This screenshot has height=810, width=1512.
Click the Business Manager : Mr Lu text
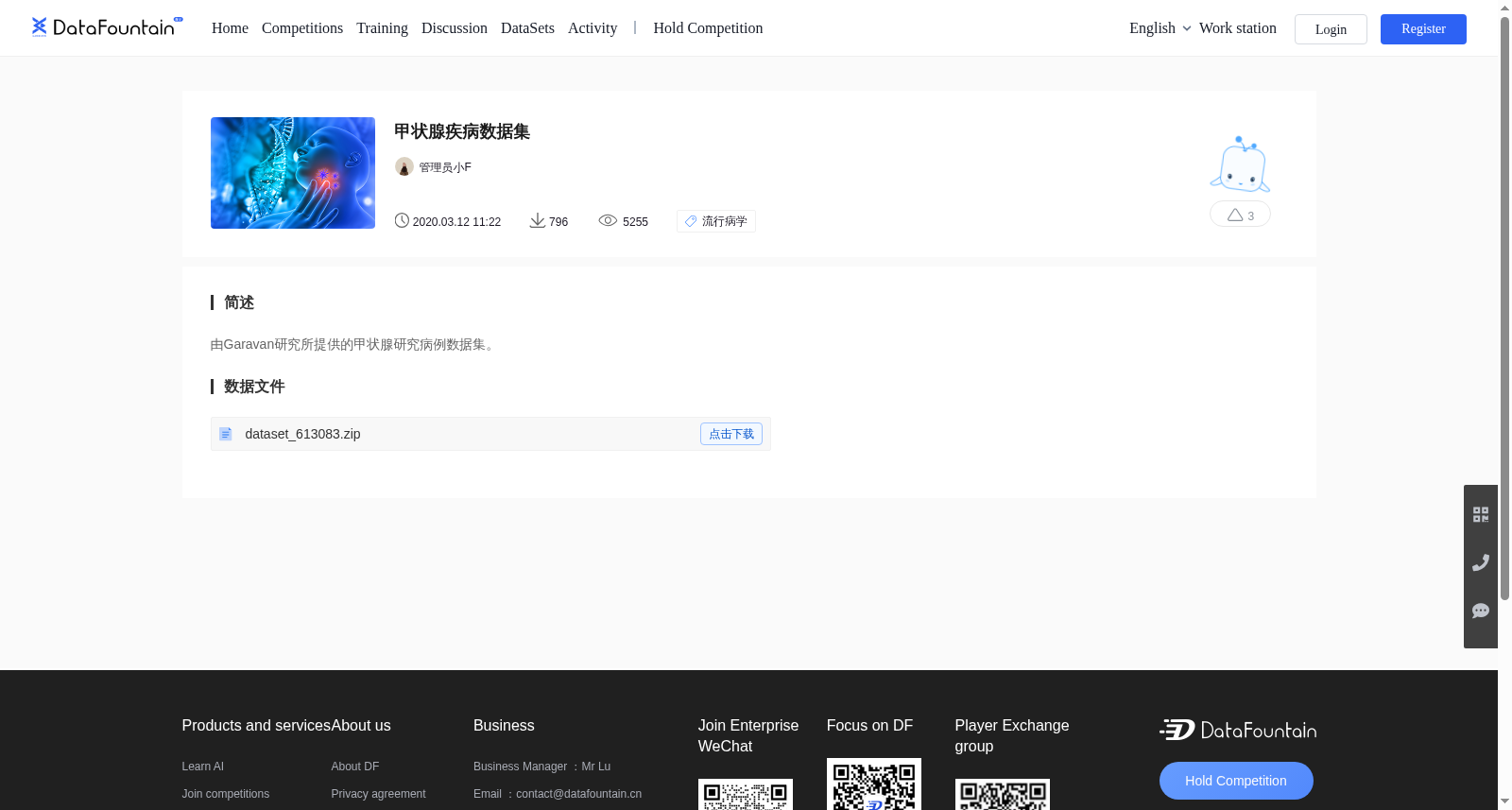(541, 767)
